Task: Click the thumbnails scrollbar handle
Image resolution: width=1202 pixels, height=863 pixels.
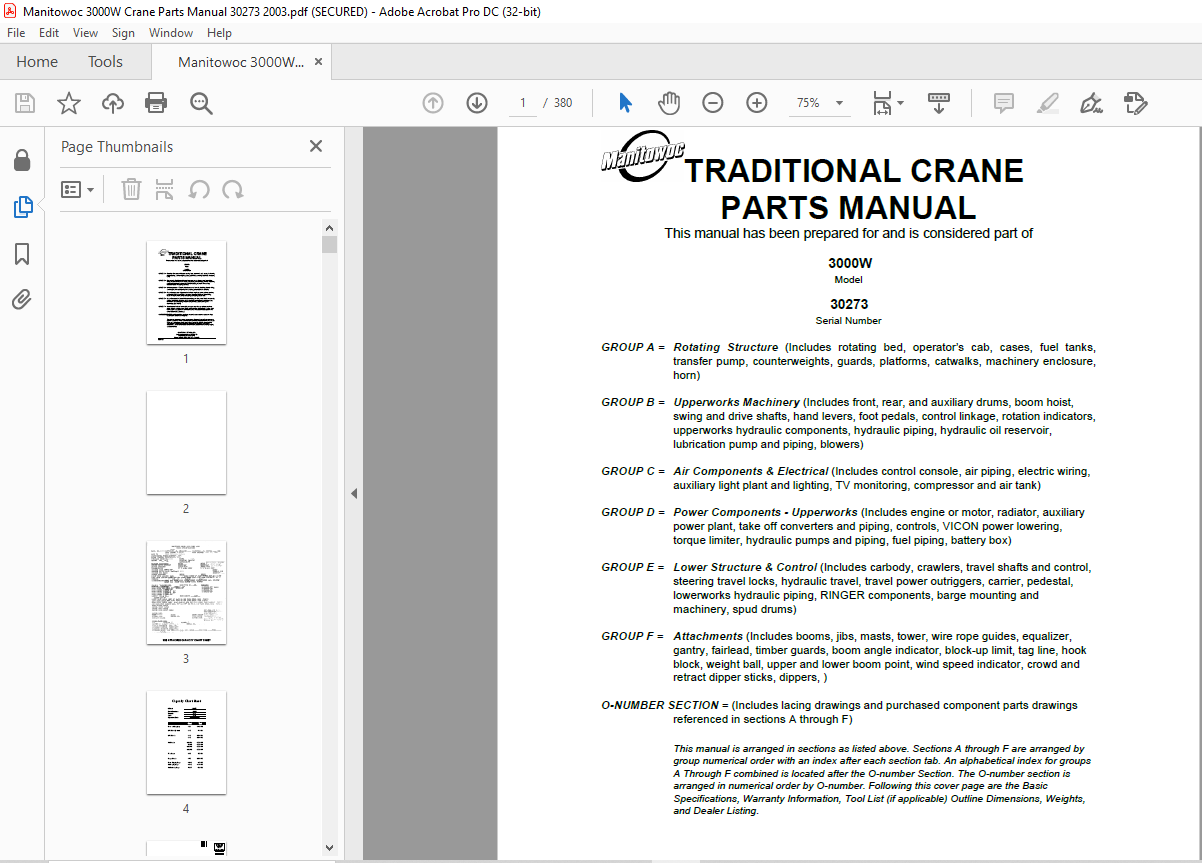Action: coord(329,245)
